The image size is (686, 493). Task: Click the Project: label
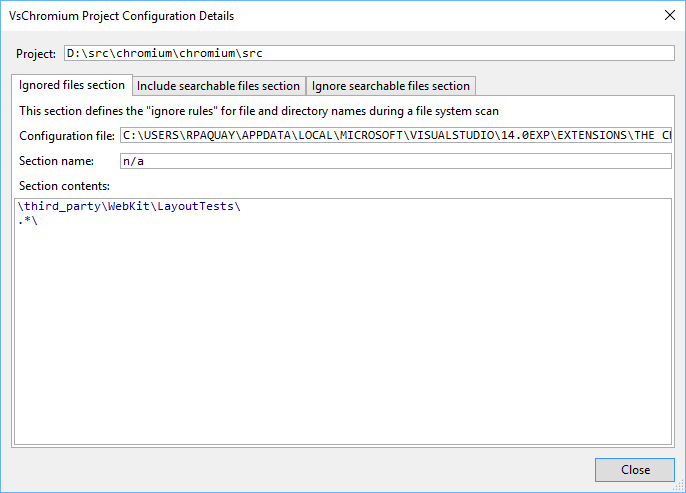tap(36, 53)
